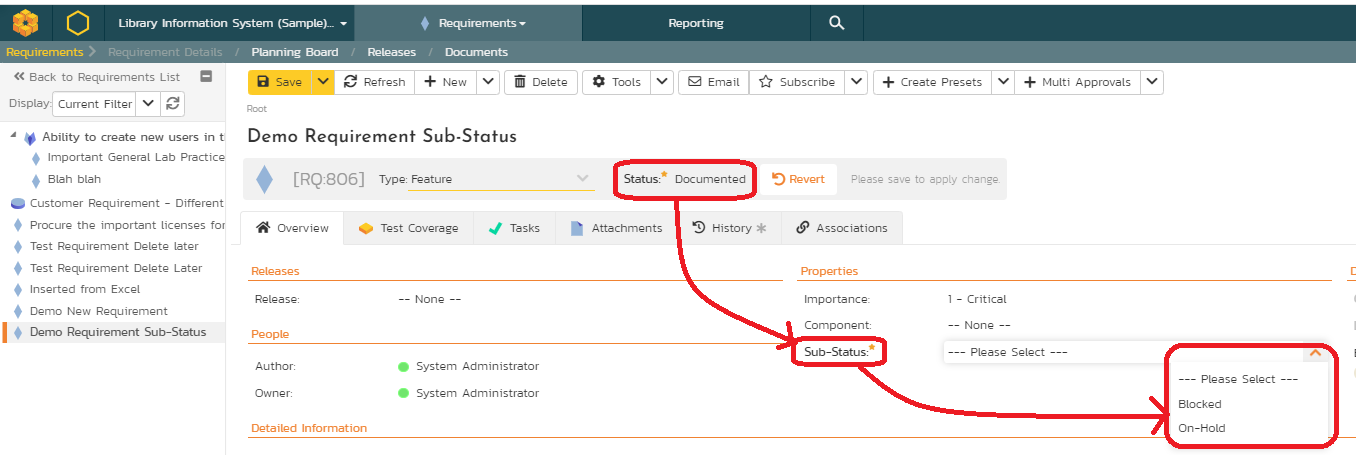Open the Reporting menu

tap(695, 22)
